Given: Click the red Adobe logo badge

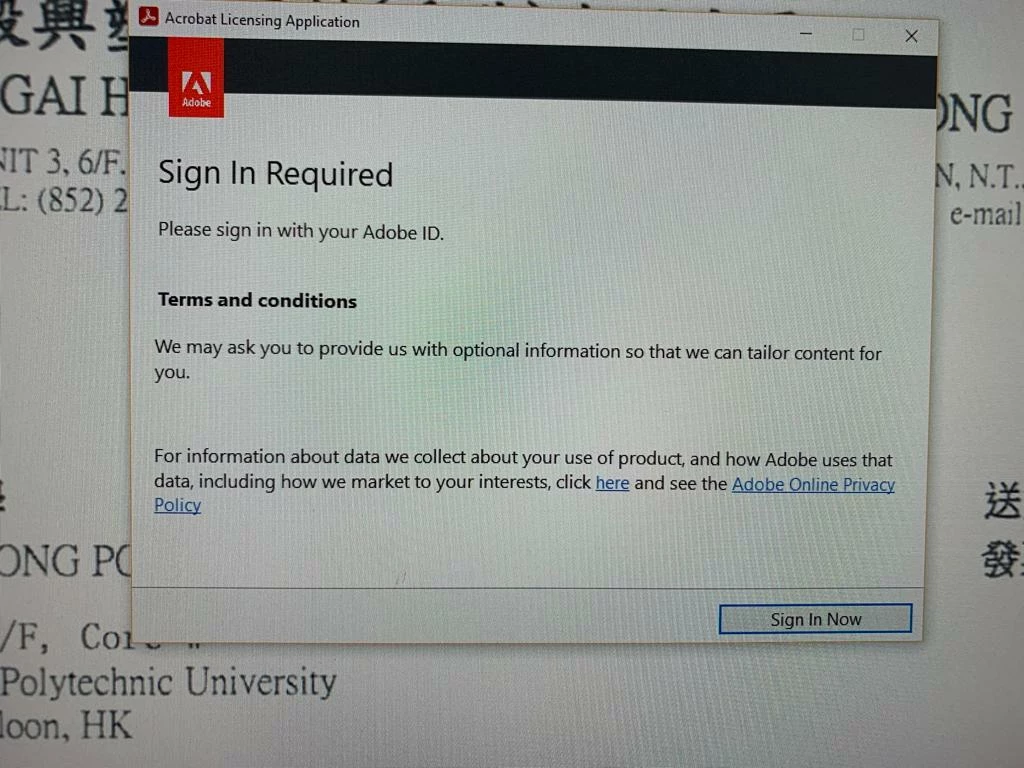Looking at the screenshot, I should (196, 78).
